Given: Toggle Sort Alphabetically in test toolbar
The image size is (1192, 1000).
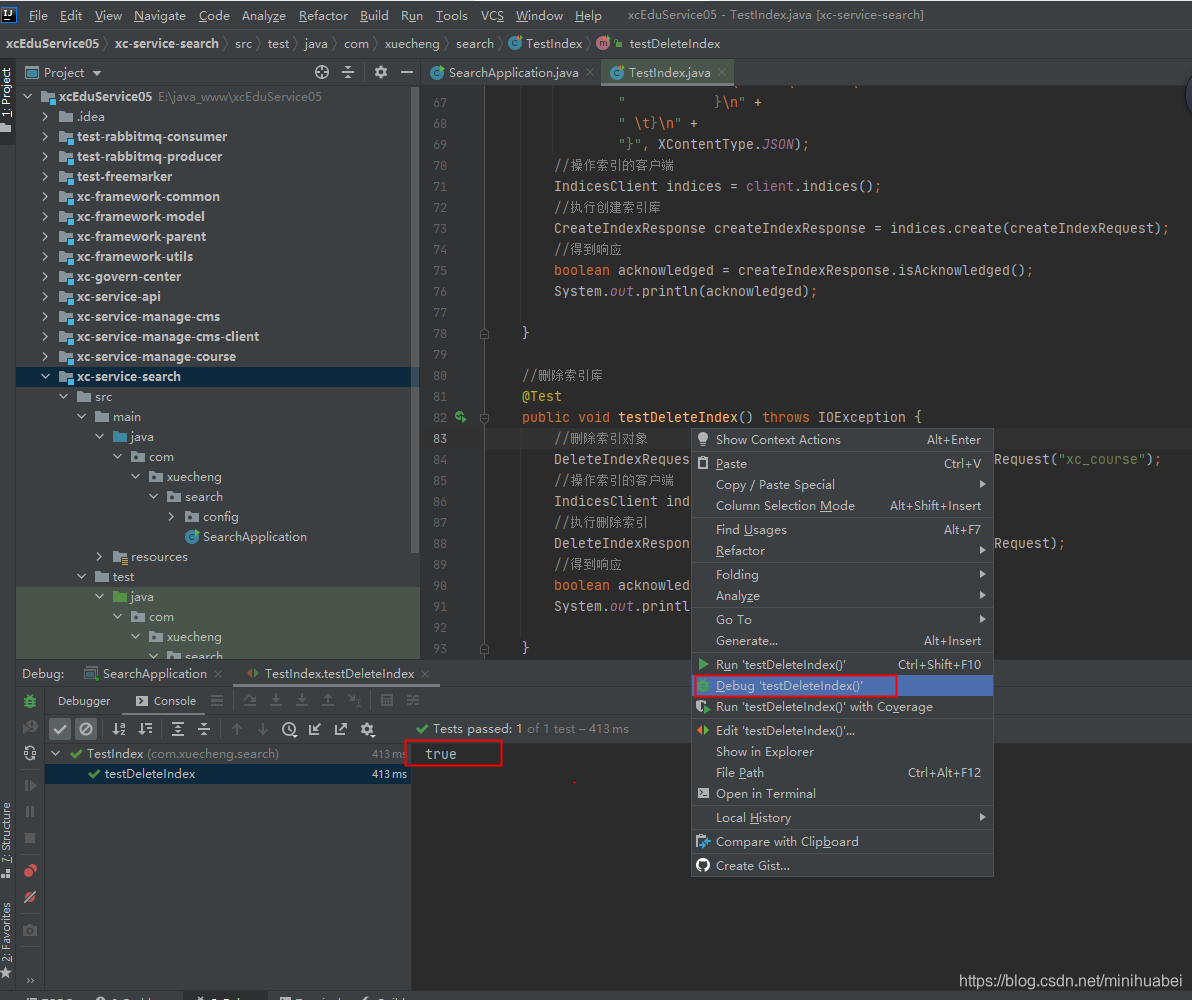Looking at the screenshot, I should click(119, 729).
